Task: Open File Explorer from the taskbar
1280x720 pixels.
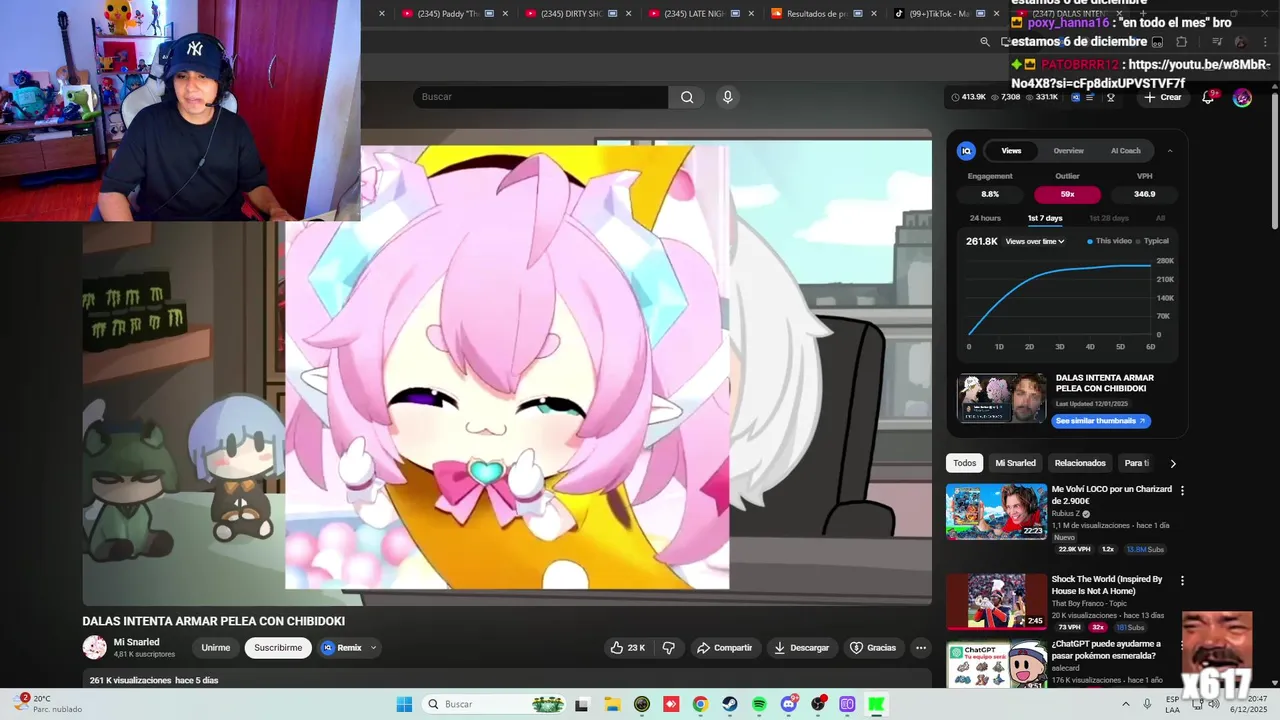Action: (x=612, y=704)
